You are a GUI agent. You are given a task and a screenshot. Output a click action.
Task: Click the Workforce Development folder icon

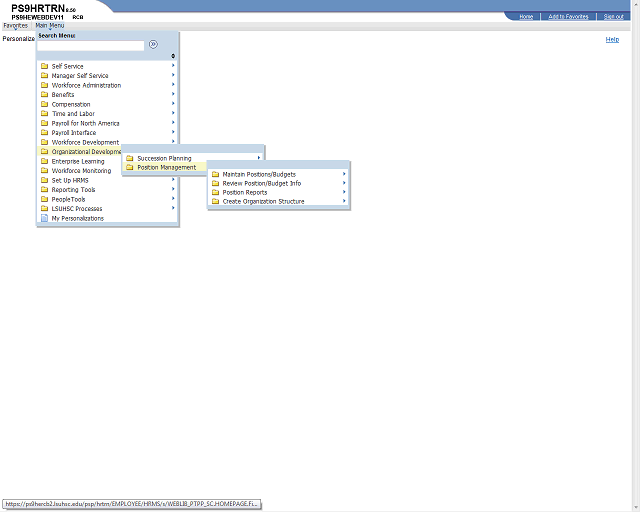[x=44, y=142]
